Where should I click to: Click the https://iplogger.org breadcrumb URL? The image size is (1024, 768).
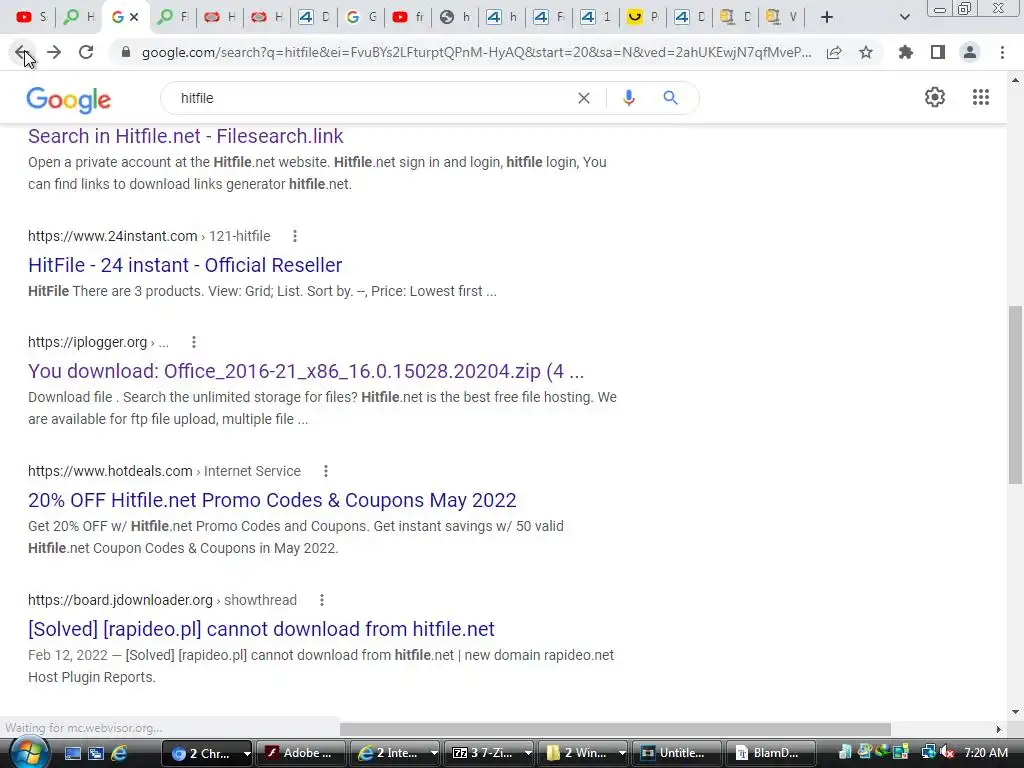click(88, 342)
